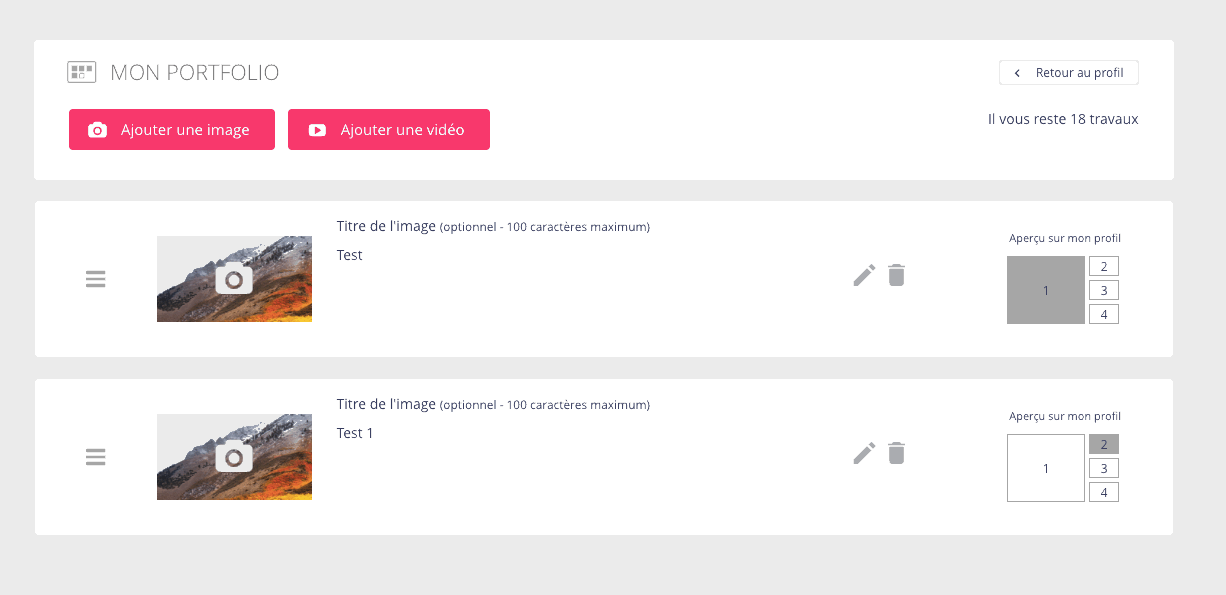Click the camera icon on Test 1 thumbnail
The width and height of the screenshot is (1226, 595).
click(234, 457)
